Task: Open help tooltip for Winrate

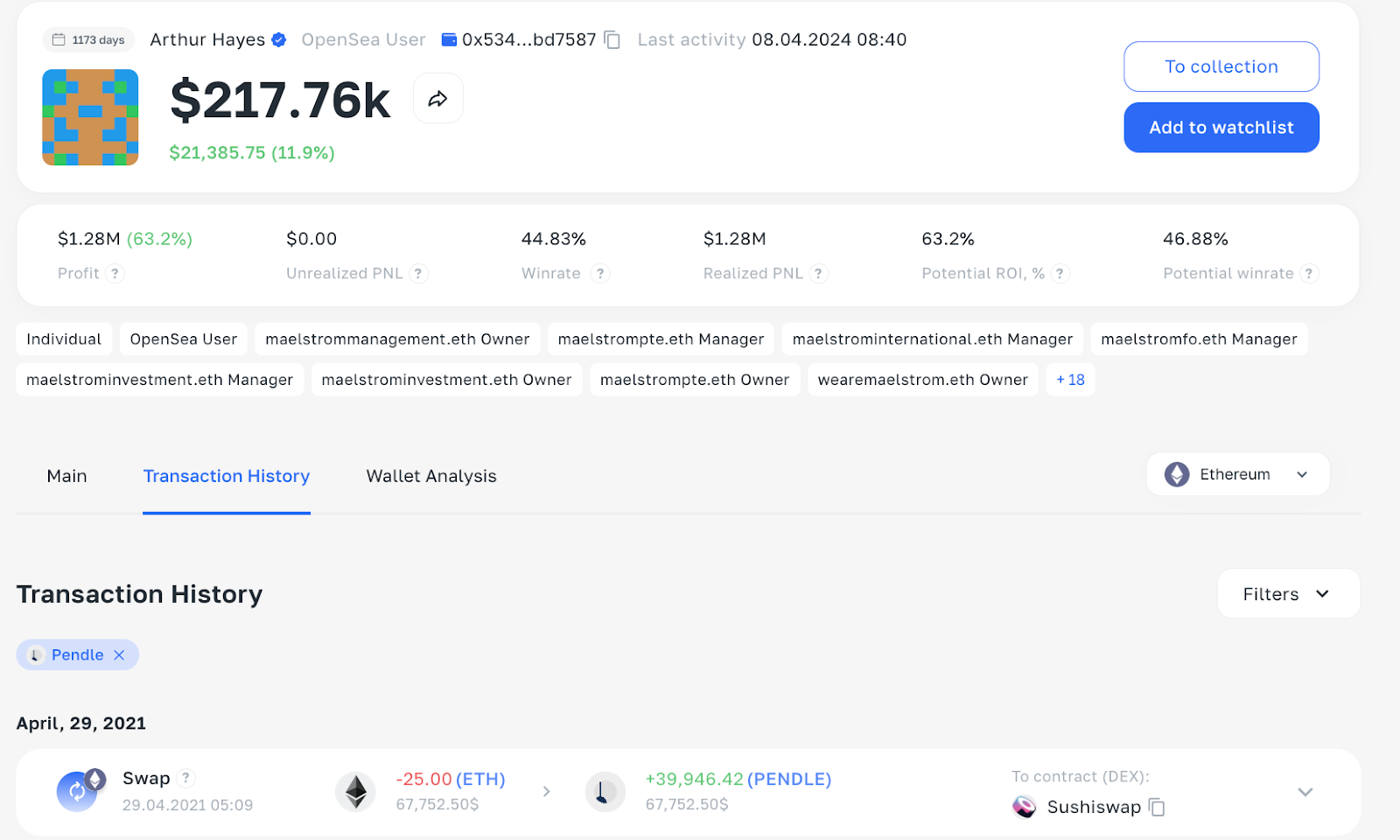Action: [599, 274]
